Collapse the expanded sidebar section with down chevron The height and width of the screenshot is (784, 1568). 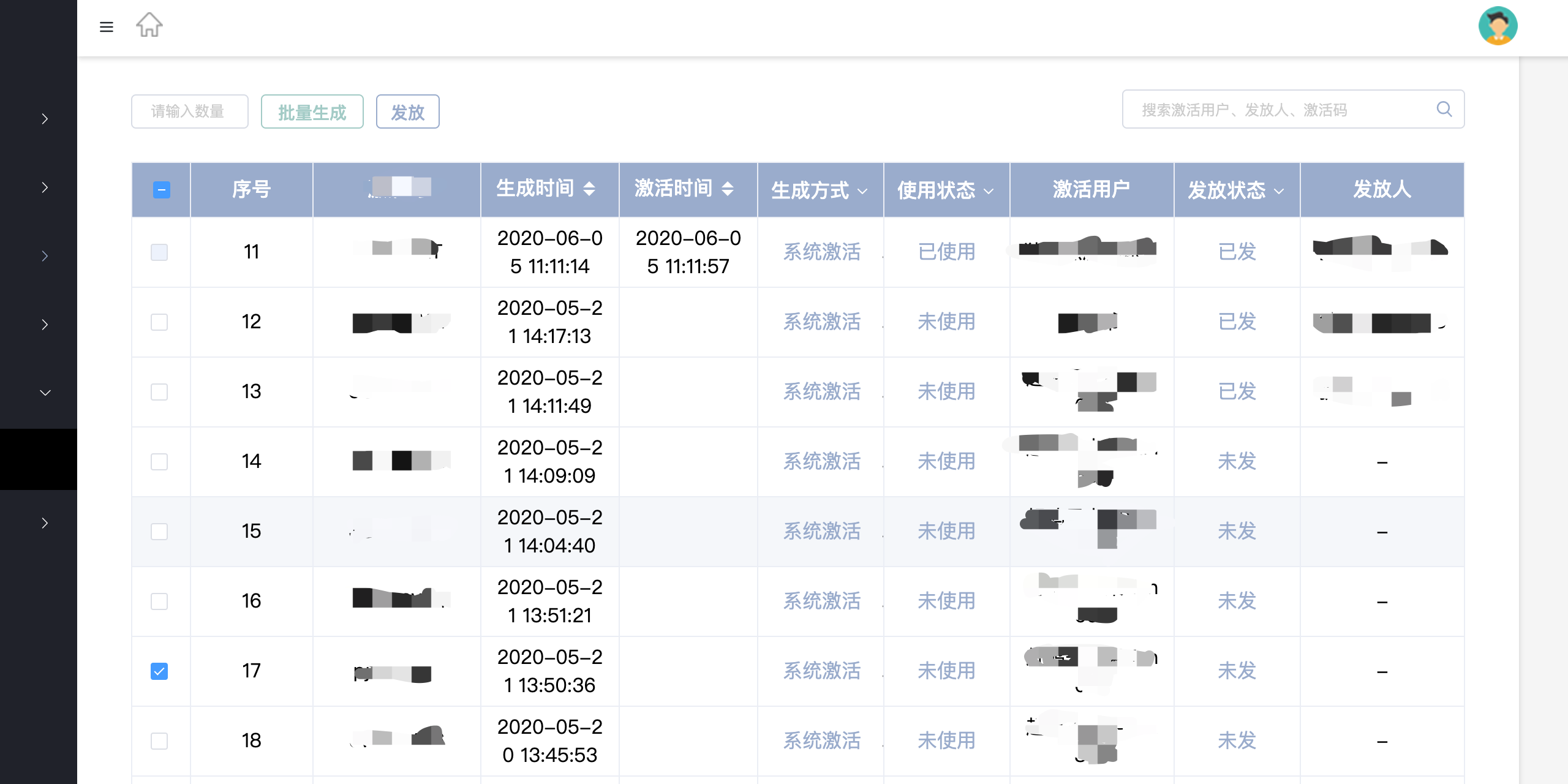[45, 392]
